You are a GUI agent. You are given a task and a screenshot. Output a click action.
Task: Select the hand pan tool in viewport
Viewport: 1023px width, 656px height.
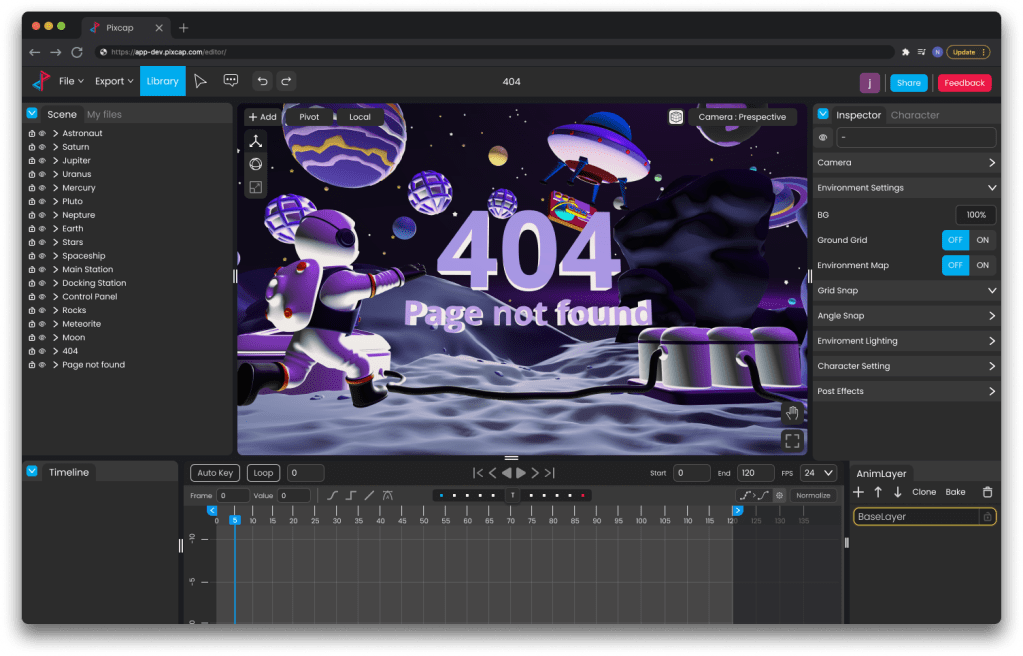coord(792,413)
